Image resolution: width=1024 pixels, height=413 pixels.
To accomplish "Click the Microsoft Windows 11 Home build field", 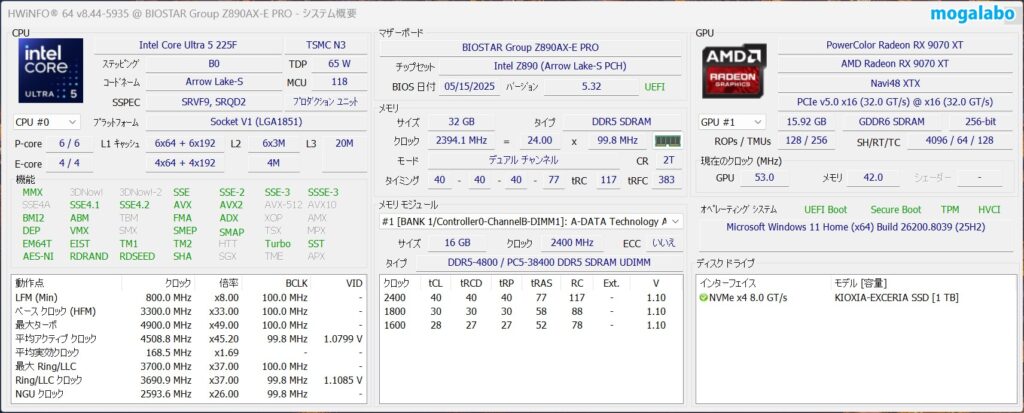I will (x=856, y=227).
